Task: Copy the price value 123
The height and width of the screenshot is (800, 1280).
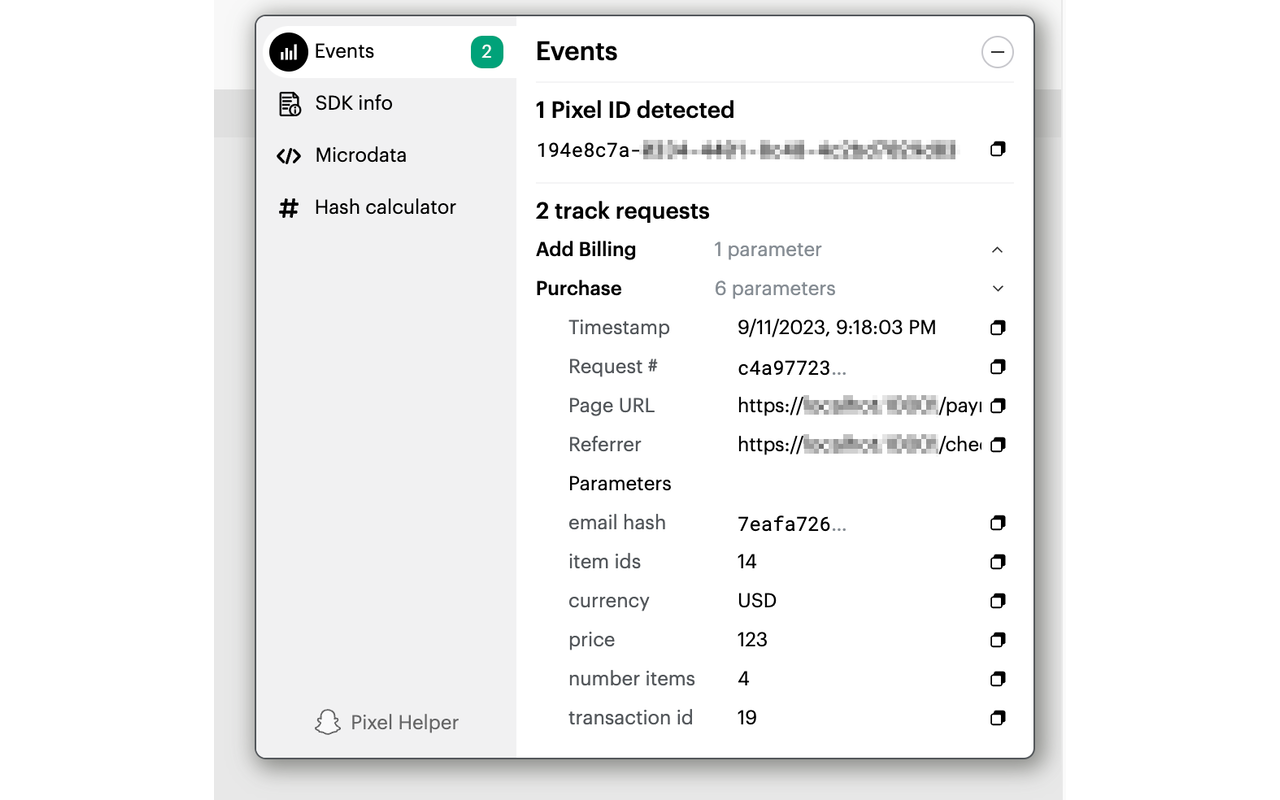Action: 997,640
